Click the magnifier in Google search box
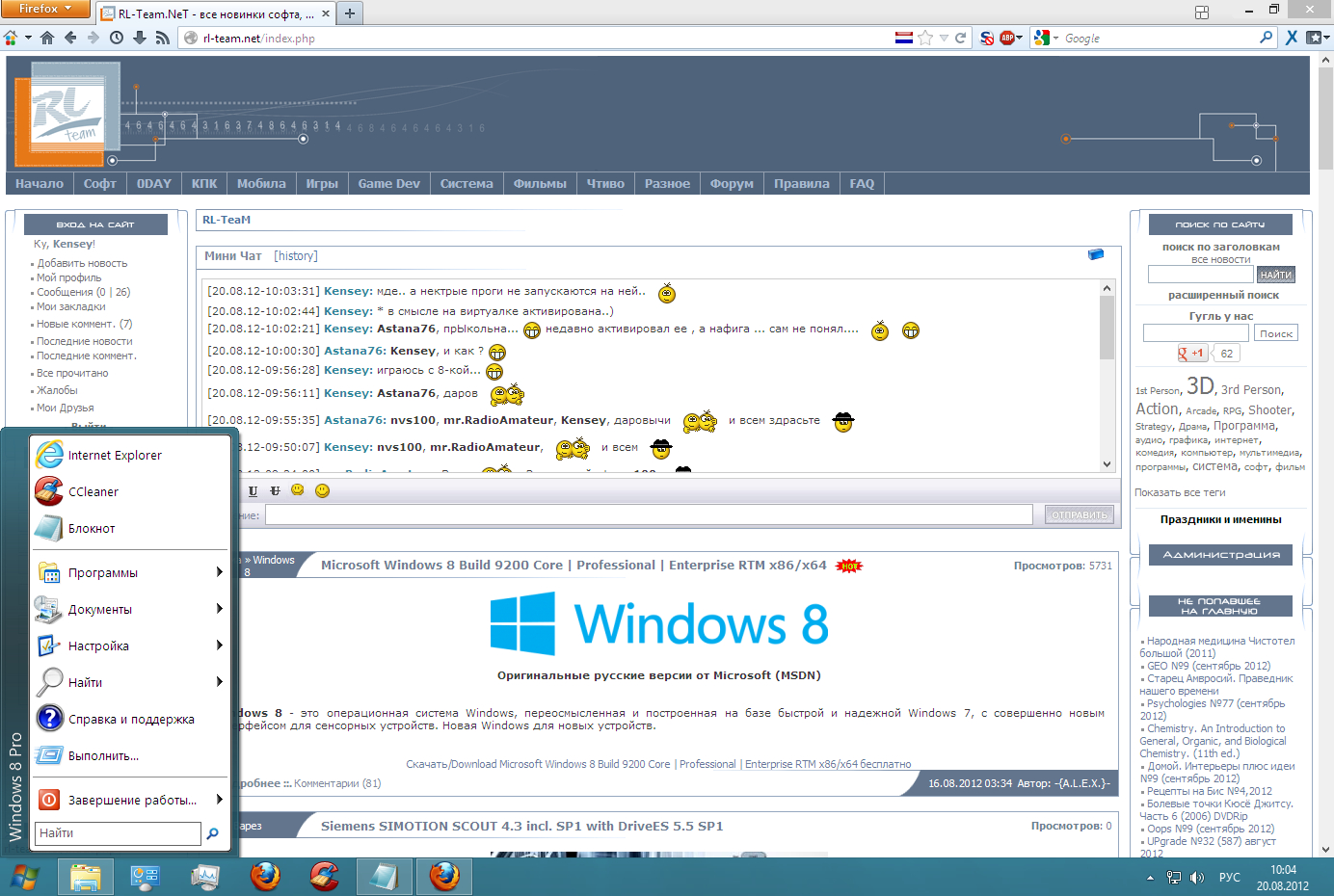This screenshot has height=896, width=1334. point(1267,38)
